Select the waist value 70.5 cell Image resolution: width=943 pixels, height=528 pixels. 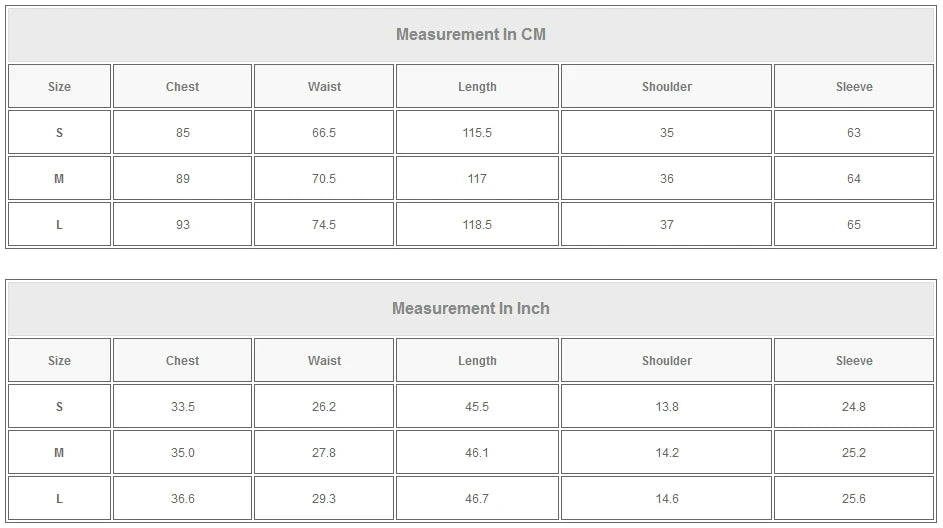(x=324, y=179)
